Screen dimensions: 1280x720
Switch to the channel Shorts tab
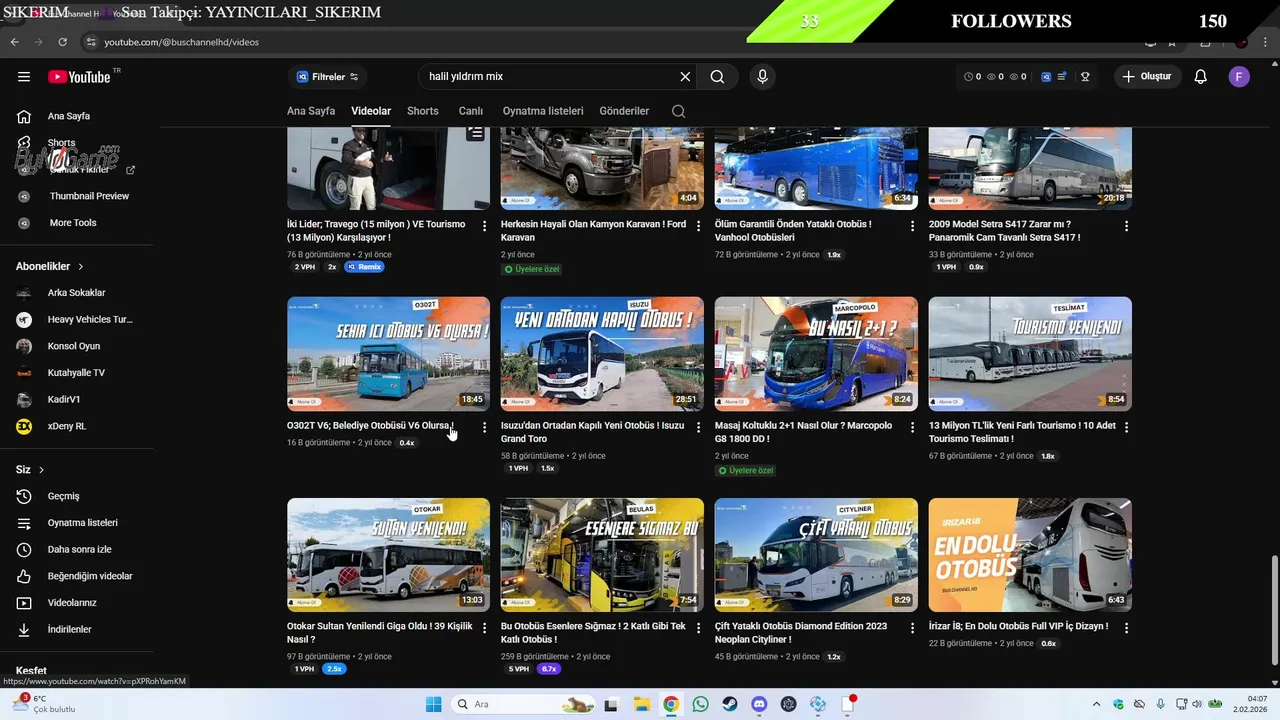coord(422,111)
